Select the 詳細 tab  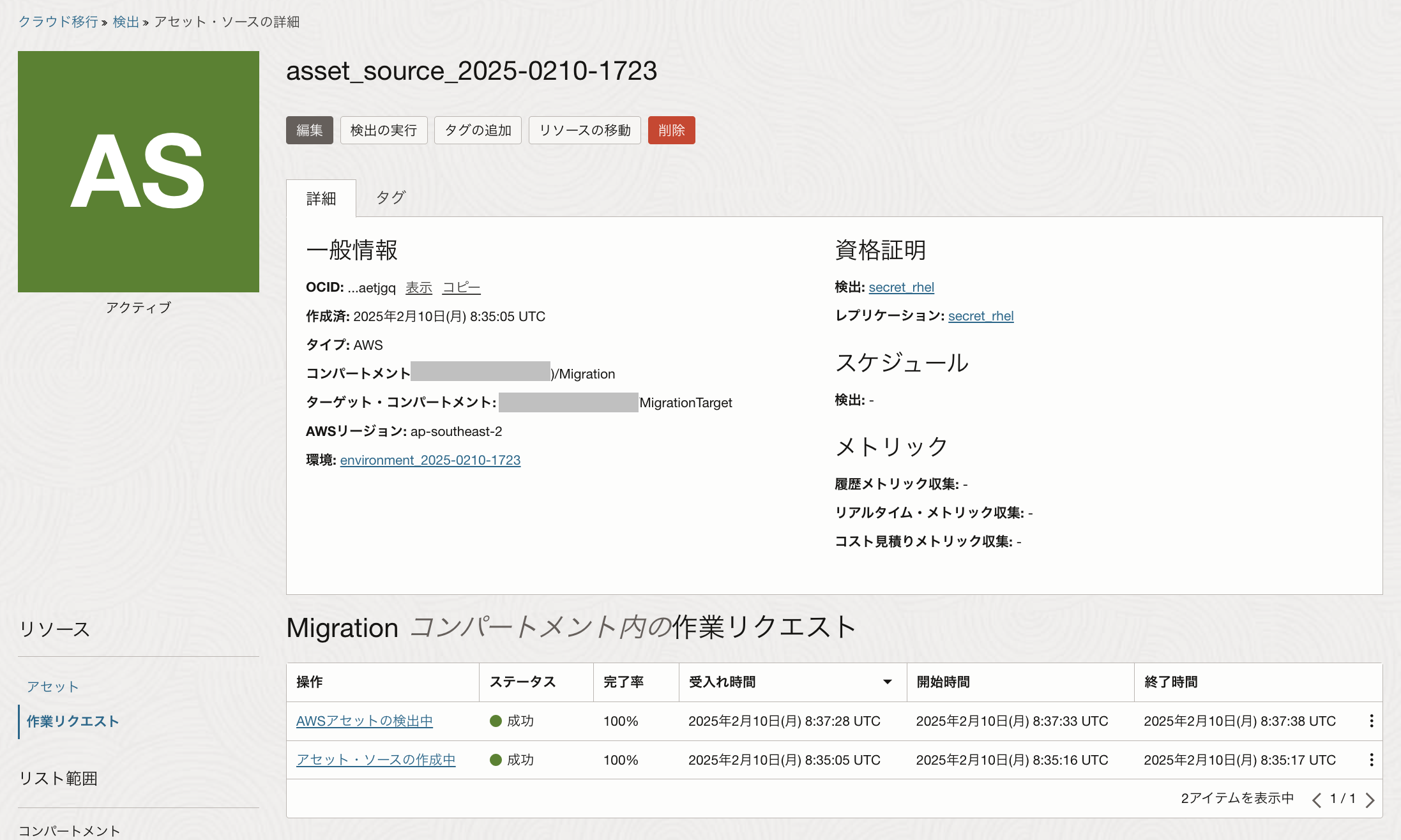click(321, 199)
